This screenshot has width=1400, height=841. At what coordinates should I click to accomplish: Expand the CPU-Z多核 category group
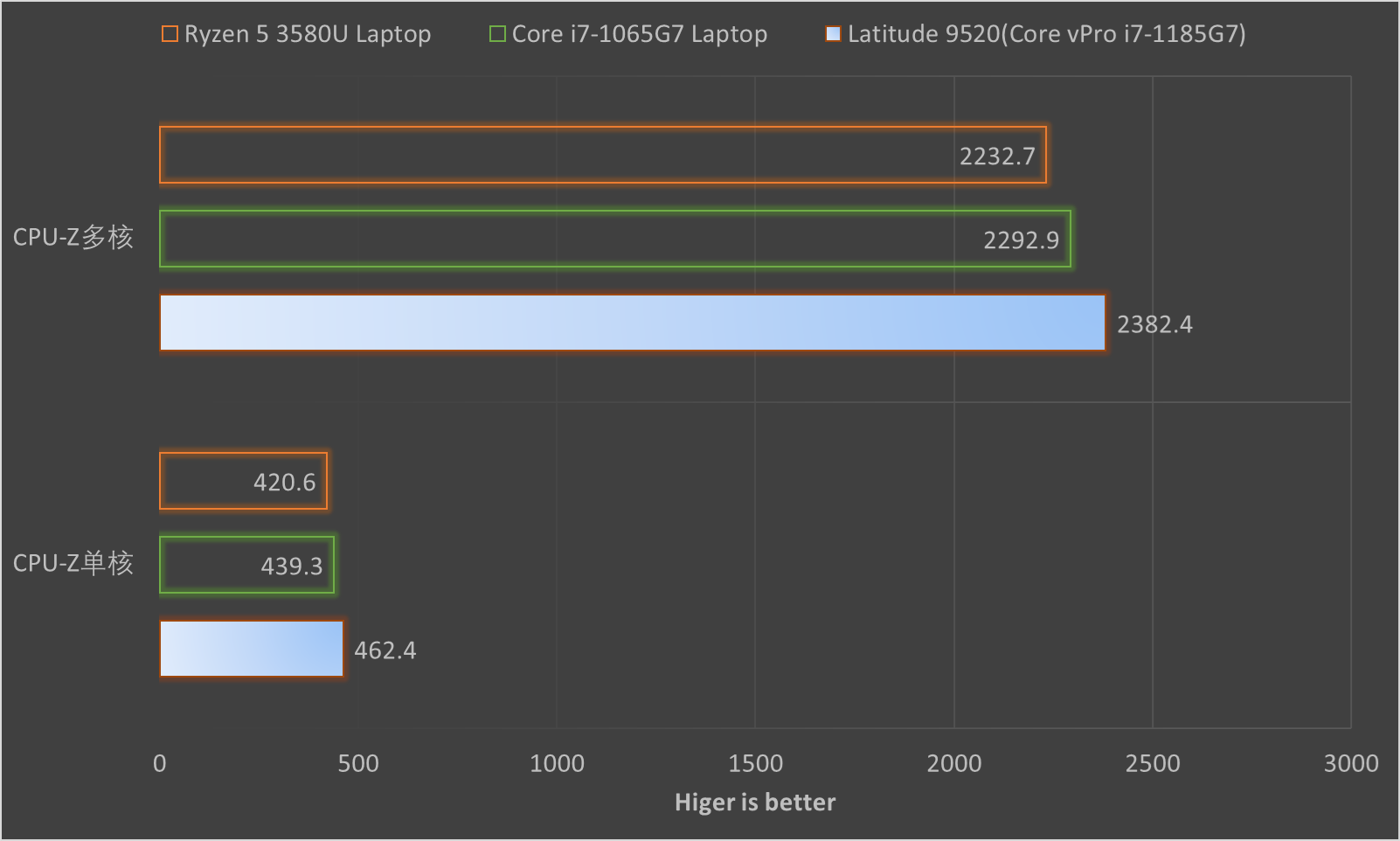tap(73, 237)
